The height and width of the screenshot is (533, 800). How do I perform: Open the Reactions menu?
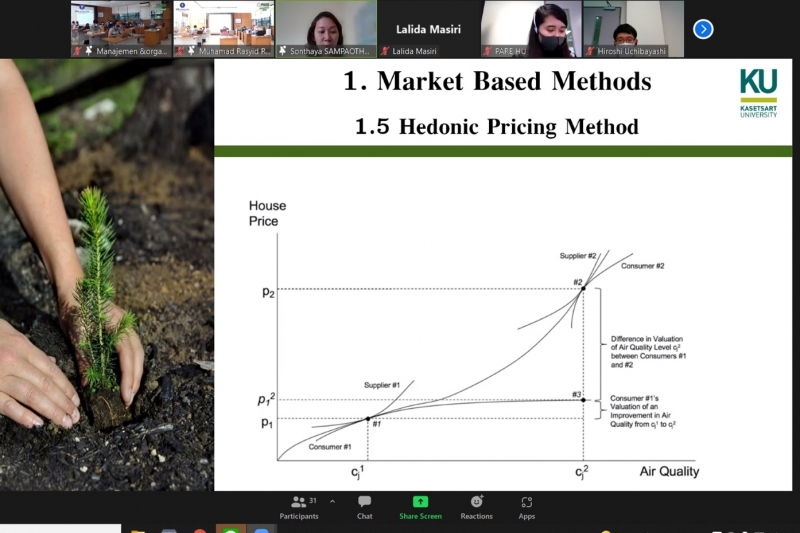(476, 506)
